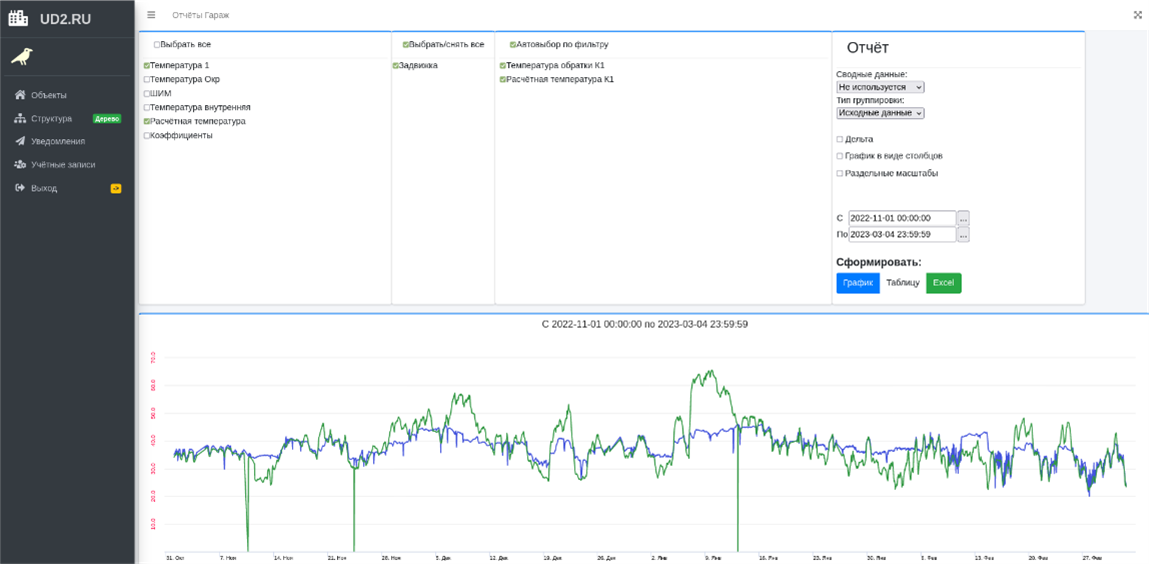Open the Структура menu item

(x=51, y=118)
